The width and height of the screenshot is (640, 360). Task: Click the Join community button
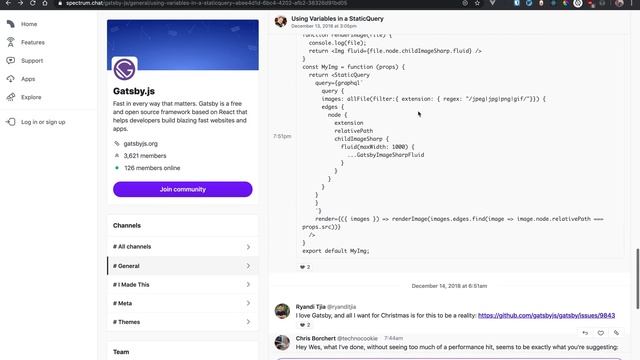pyautogui.click(x=182, y=189)
